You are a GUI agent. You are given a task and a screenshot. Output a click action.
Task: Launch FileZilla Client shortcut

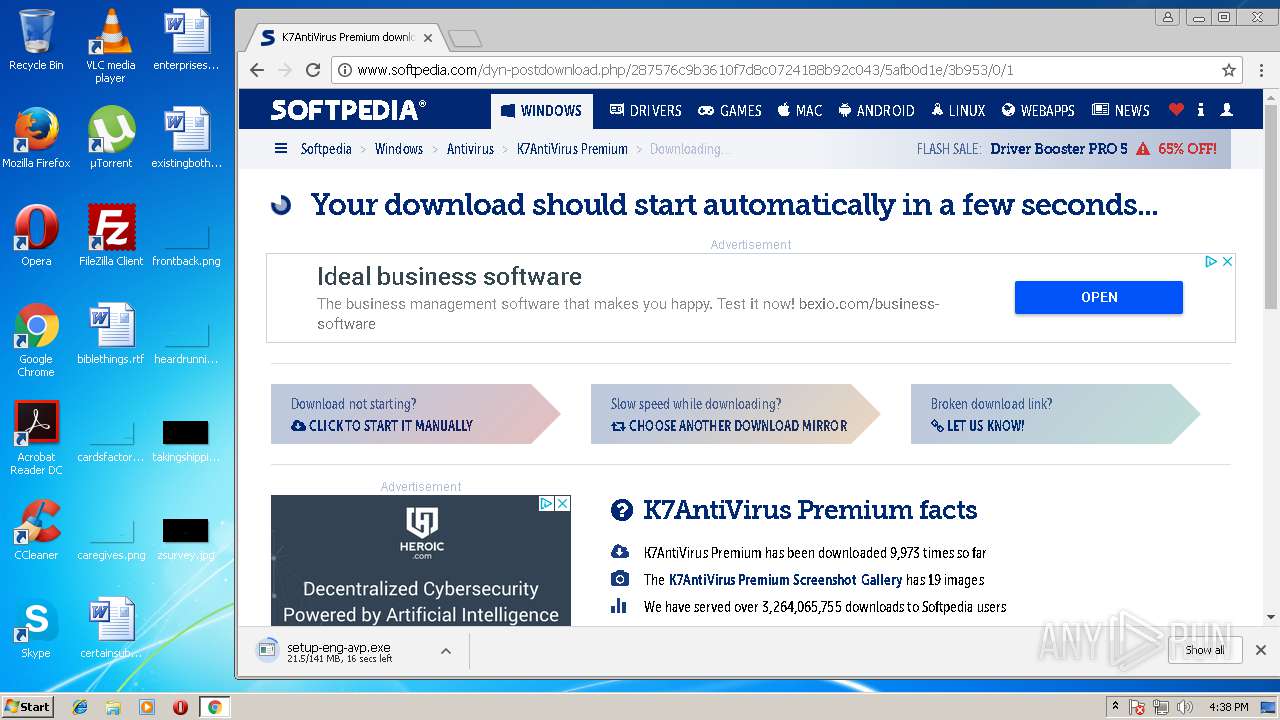110,236
